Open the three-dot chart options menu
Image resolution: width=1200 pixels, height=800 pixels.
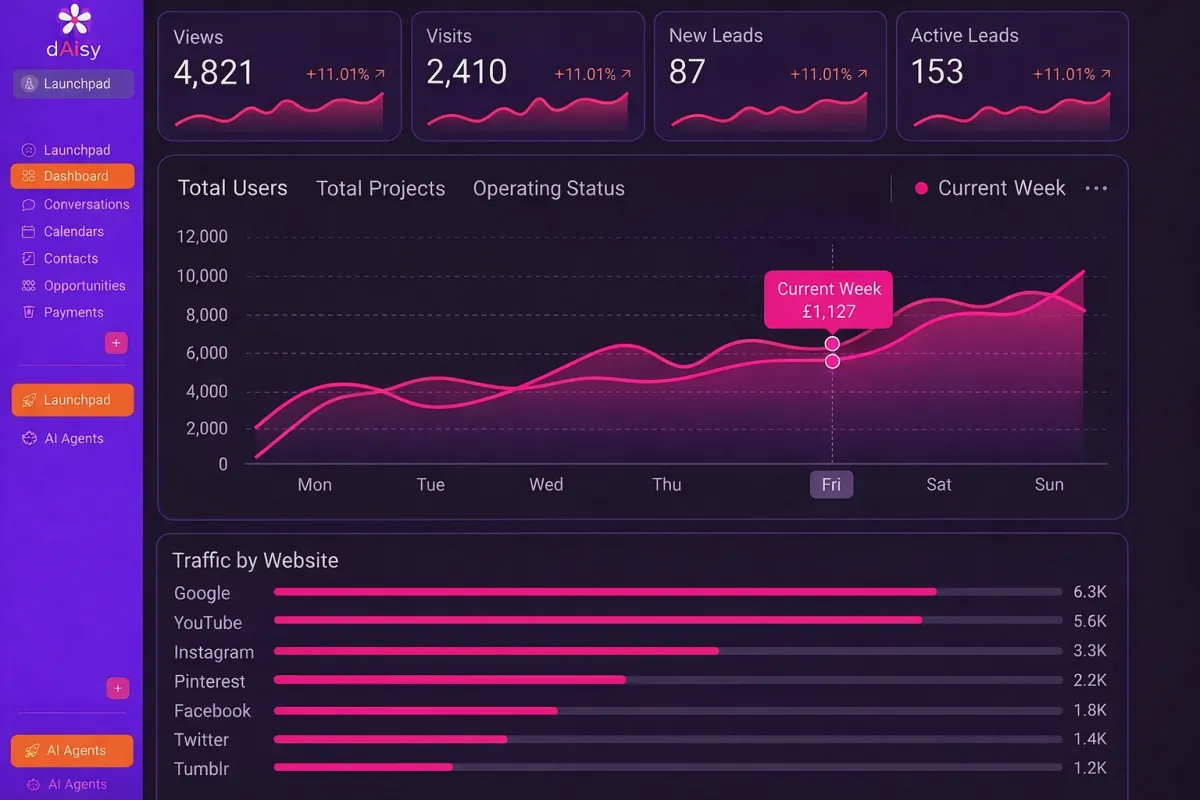pos(1096,188)
